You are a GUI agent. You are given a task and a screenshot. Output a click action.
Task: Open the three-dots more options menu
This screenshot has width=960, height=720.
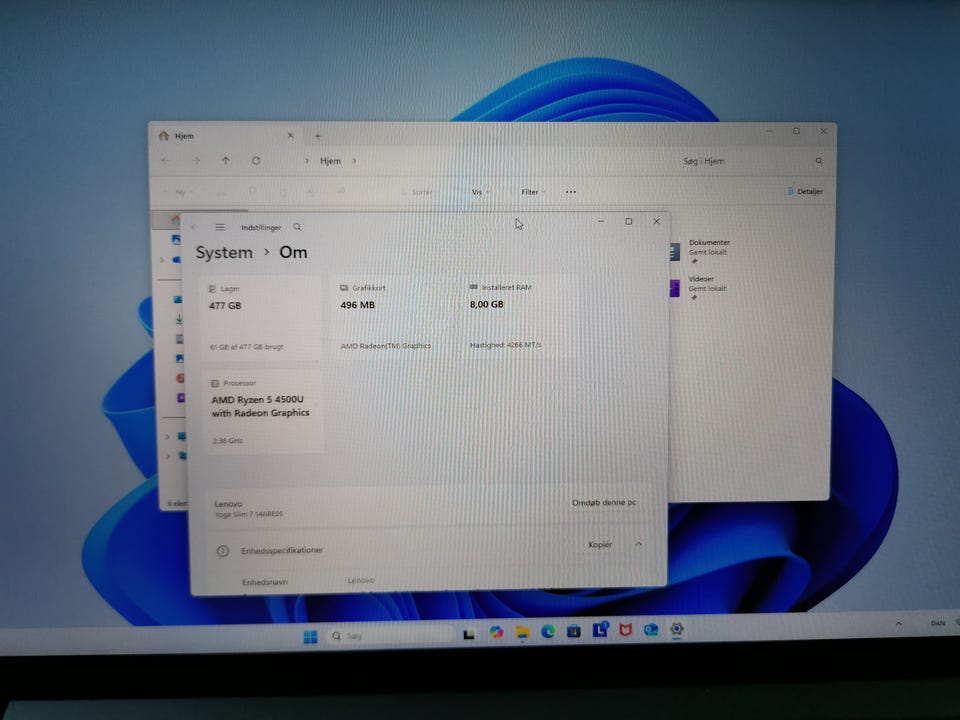(x=571, y=192)
